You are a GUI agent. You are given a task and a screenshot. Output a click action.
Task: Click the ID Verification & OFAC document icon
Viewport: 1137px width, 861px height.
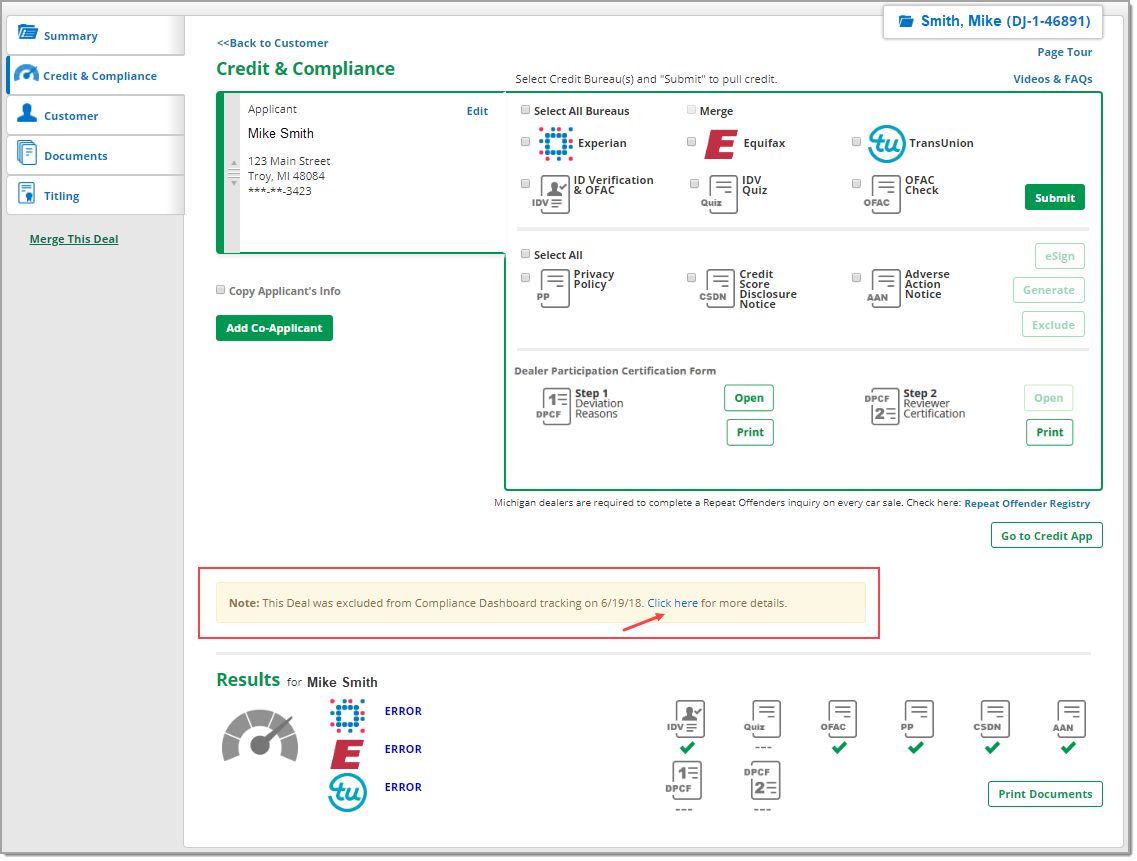[551, 194]
